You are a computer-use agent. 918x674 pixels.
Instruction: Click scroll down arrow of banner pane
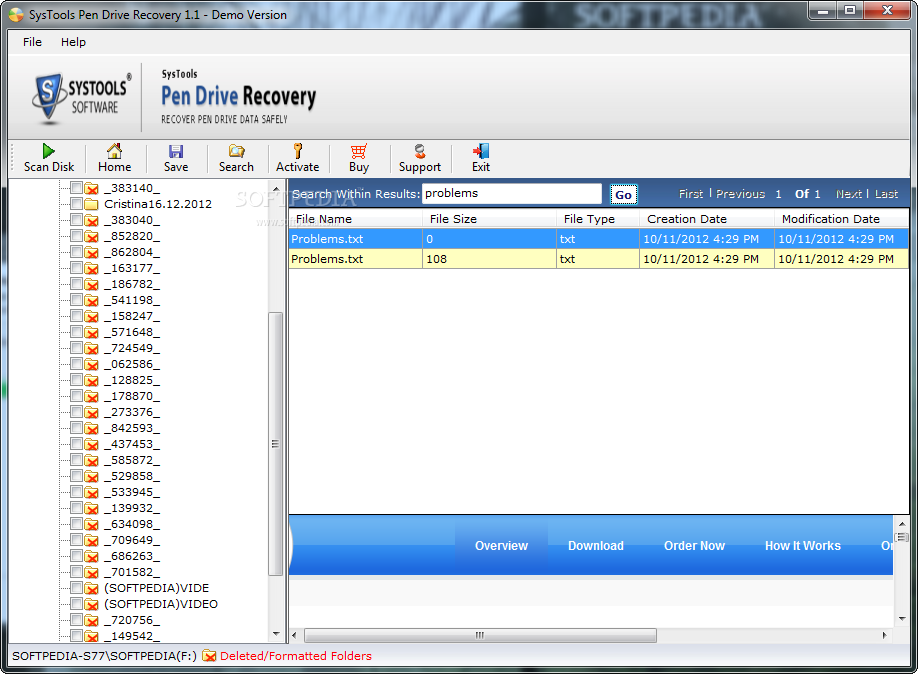(x=902, y=619)
